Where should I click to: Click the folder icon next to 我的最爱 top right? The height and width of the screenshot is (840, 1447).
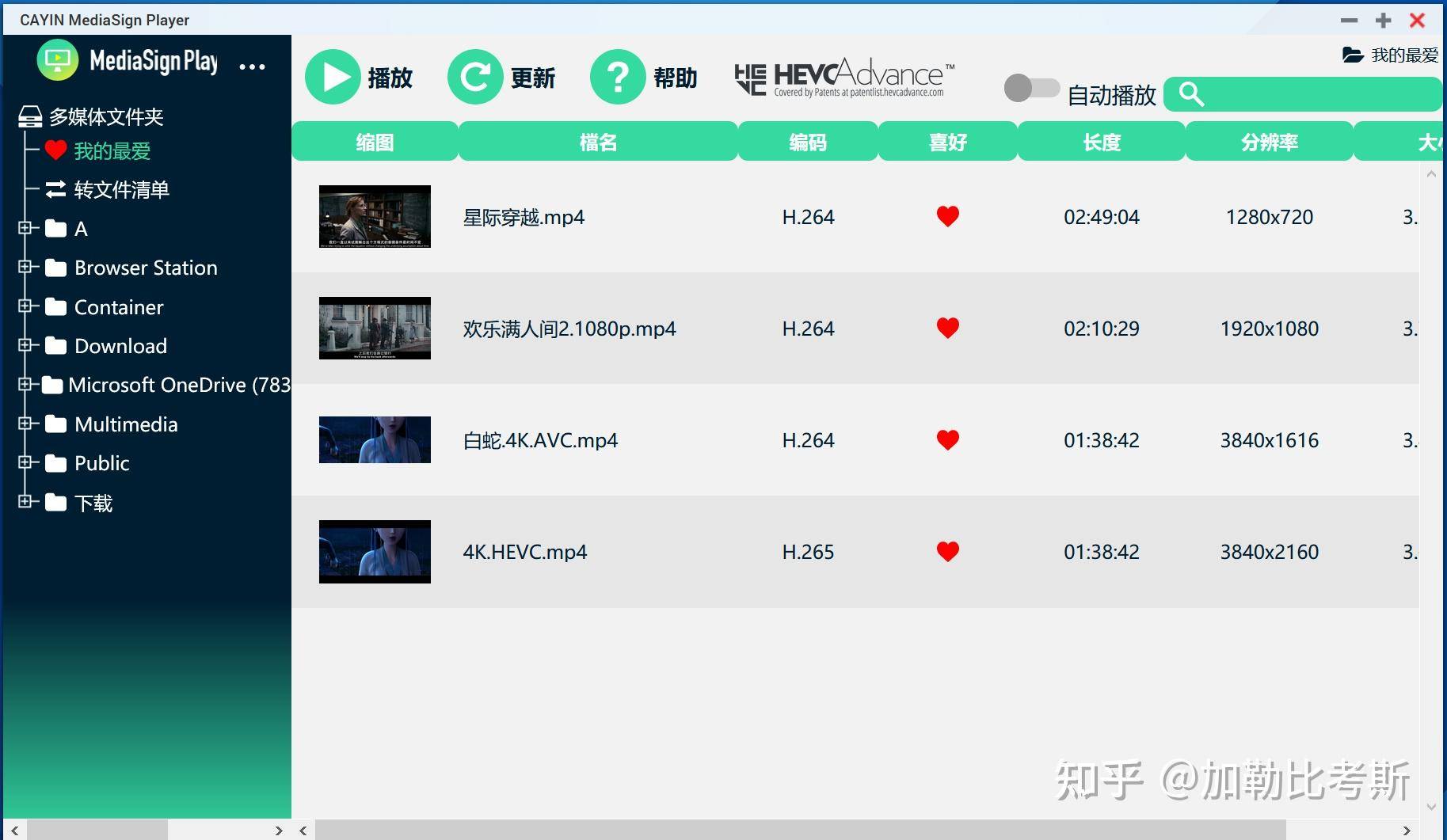point(1353,55)
